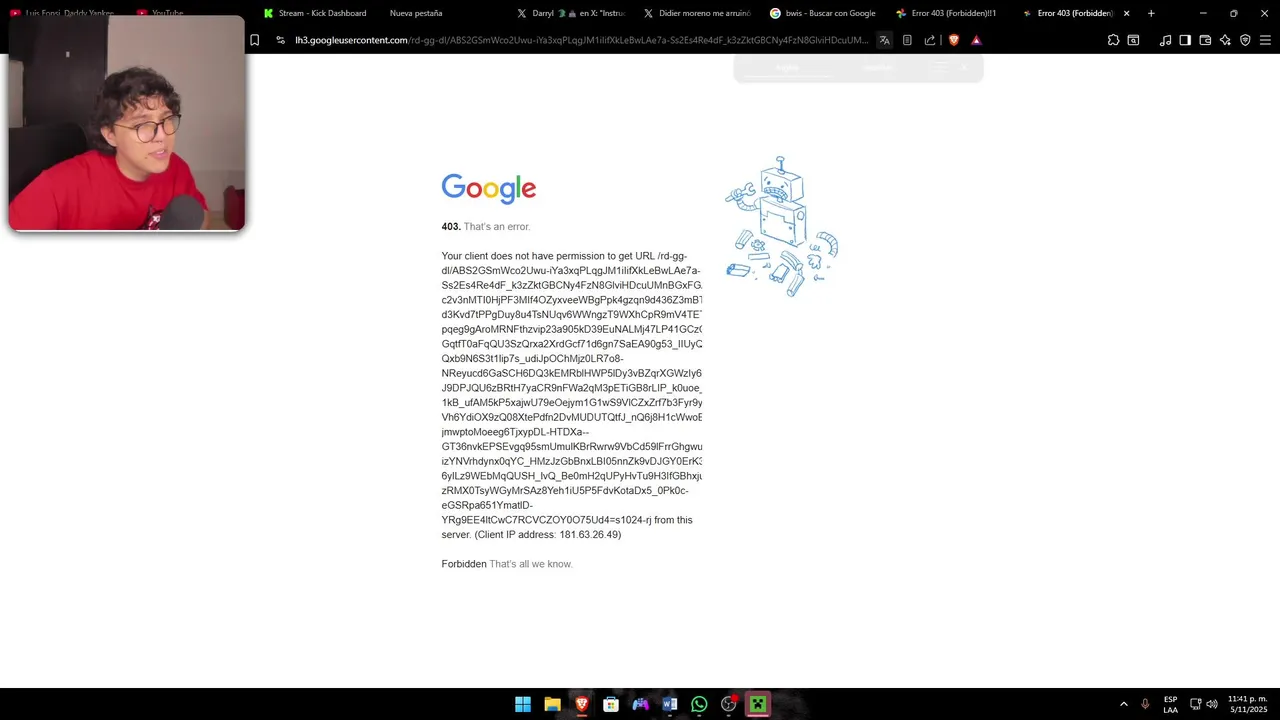Click the Google logo on error page
This screenshot has width=1280, height=720.
pyautogui.click(x=489, y=188)
